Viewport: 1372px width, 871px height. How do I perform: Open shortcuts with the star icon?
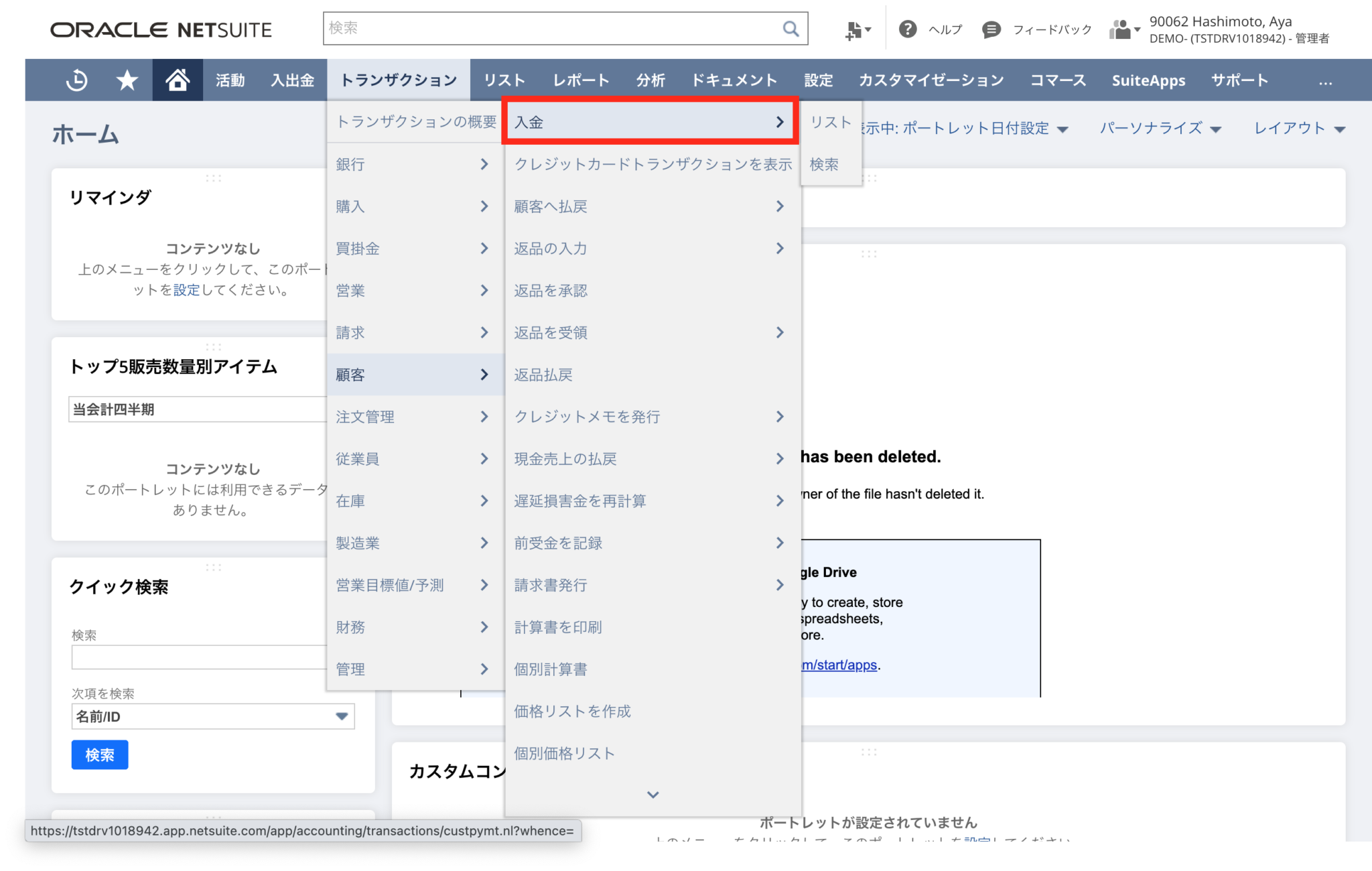tap(125, 80)
